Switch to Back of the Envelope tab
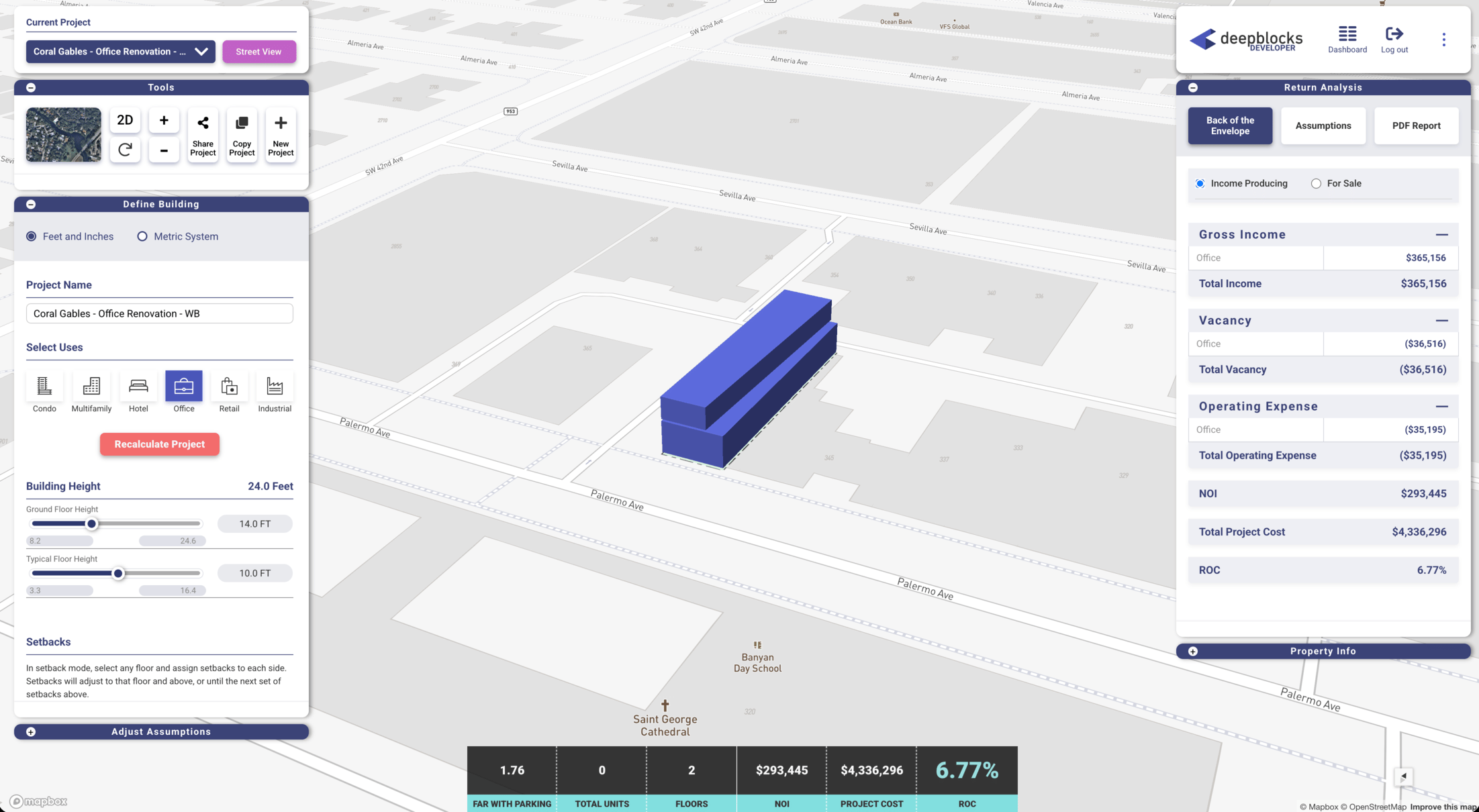The height and width of the screenshot is (812, 1479). 1230,125
